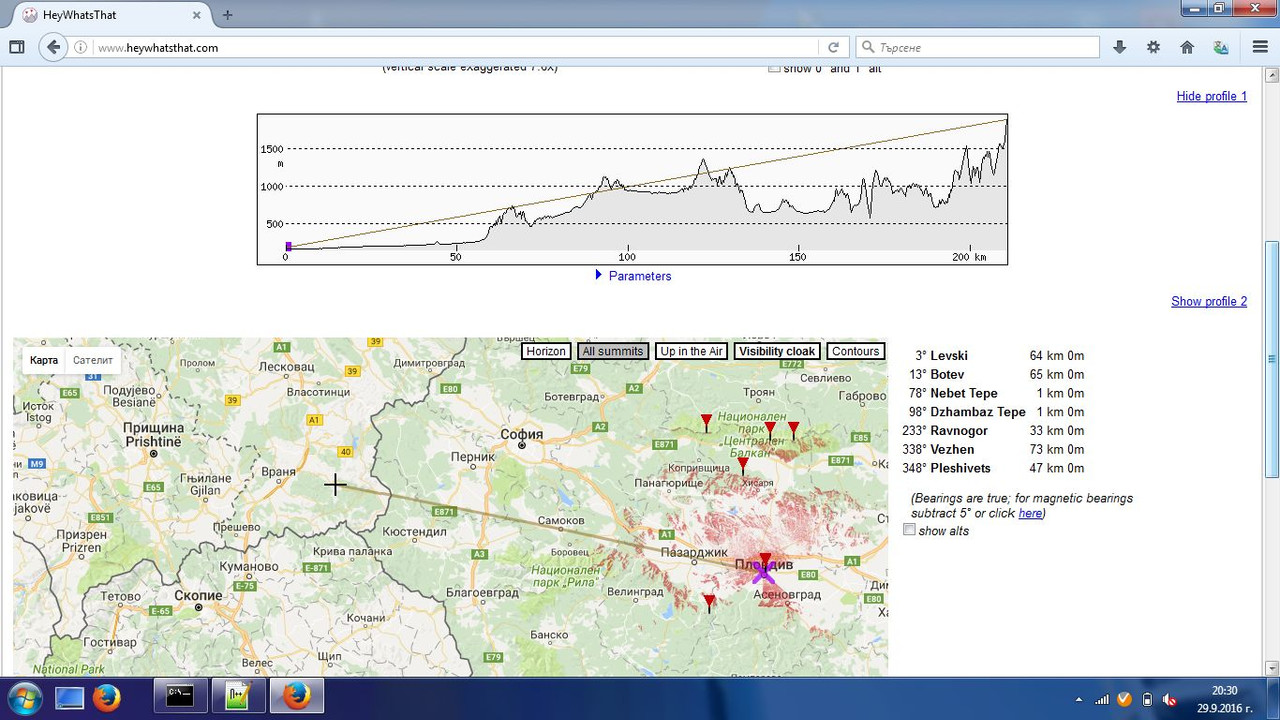Toggle the Visibility cloak overlay
The image size is (1280, 720).
(x=777, y=351)
